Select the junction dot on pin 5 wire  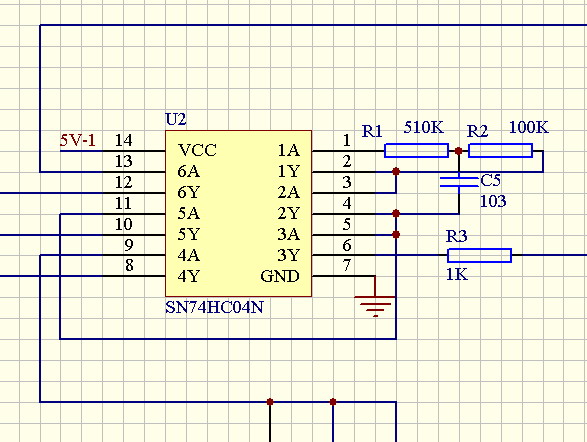click(x=396, y=235)
